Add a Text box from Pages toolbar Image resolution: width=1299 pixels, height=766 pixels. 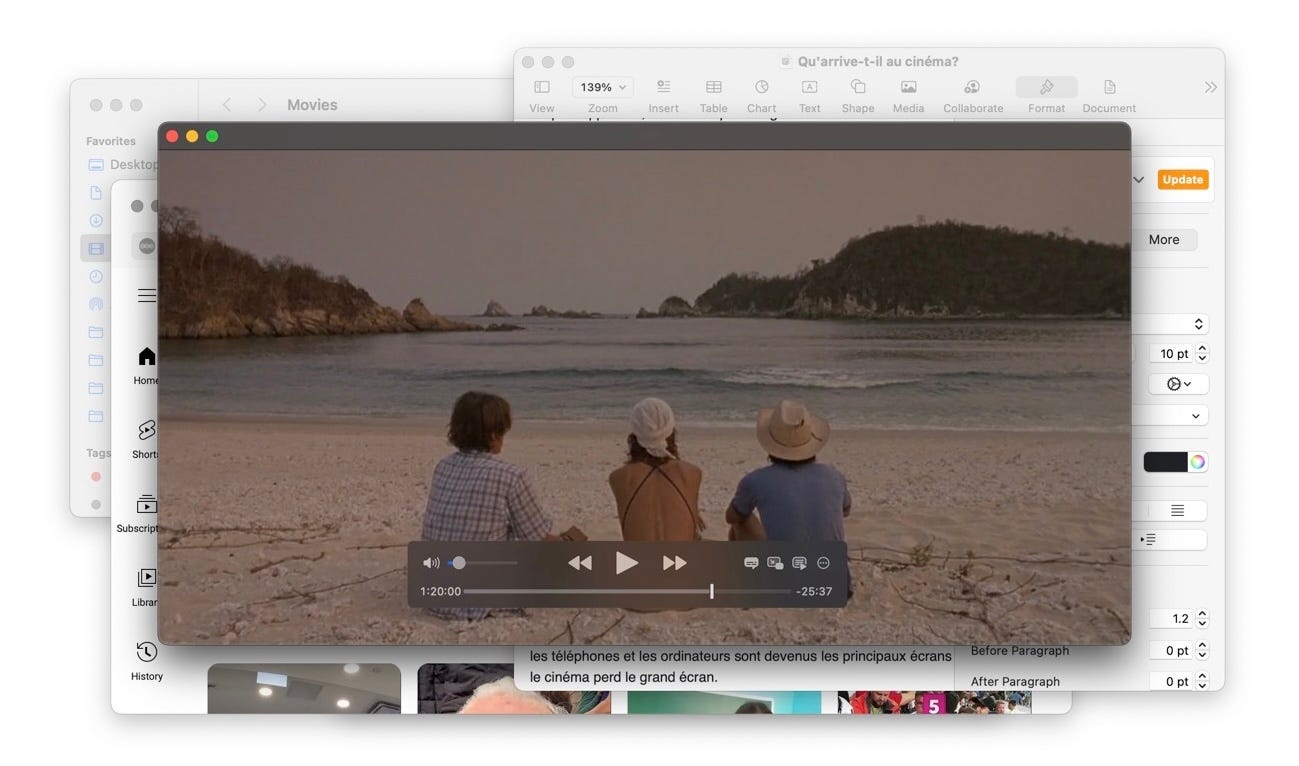810,96
